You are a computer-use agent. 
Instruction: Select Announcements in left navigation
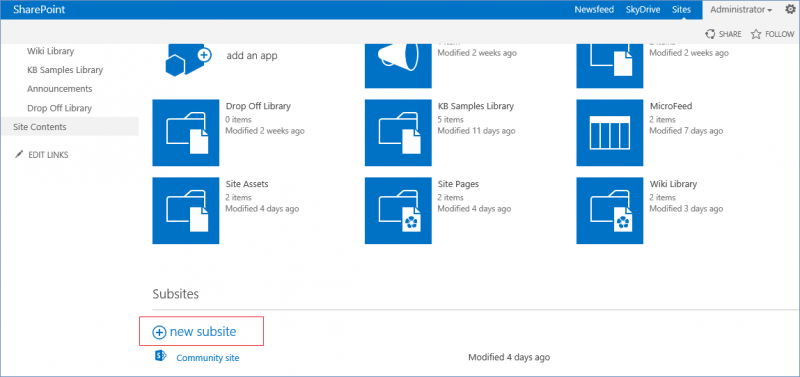(60, 89)
